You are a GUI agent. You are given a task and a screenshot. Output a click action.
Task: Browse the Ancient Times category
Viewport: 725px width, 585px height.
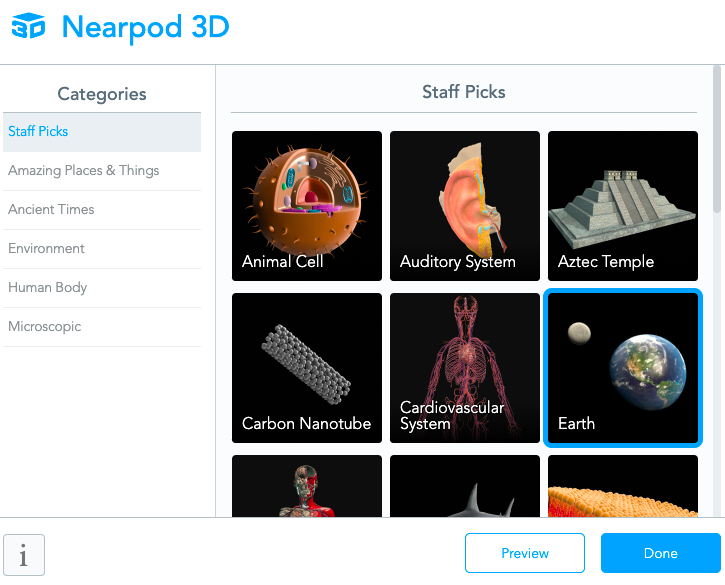point(102,210)
